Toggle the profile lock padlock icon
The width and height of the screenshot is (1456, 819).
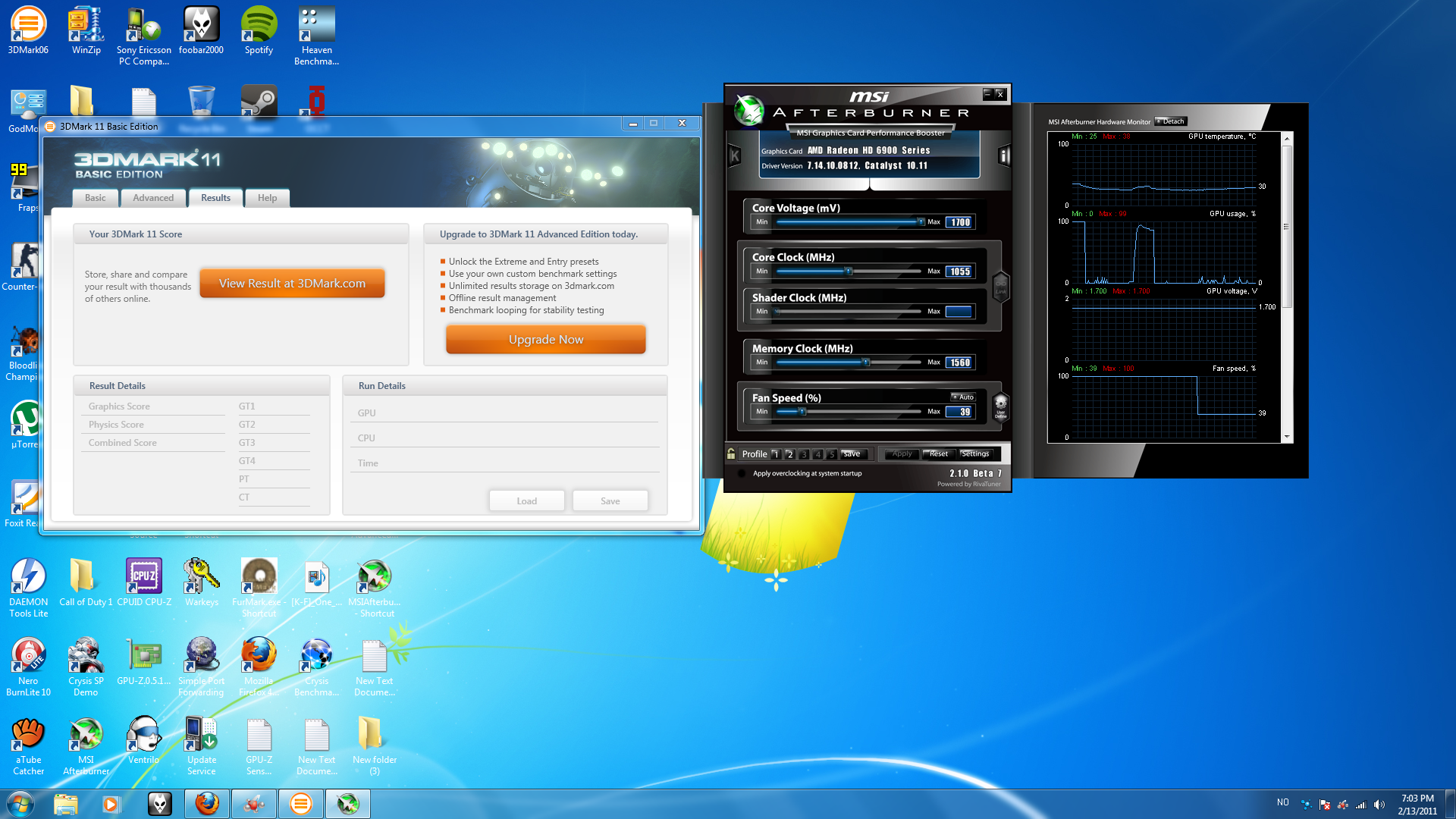(x=731, y=453)
